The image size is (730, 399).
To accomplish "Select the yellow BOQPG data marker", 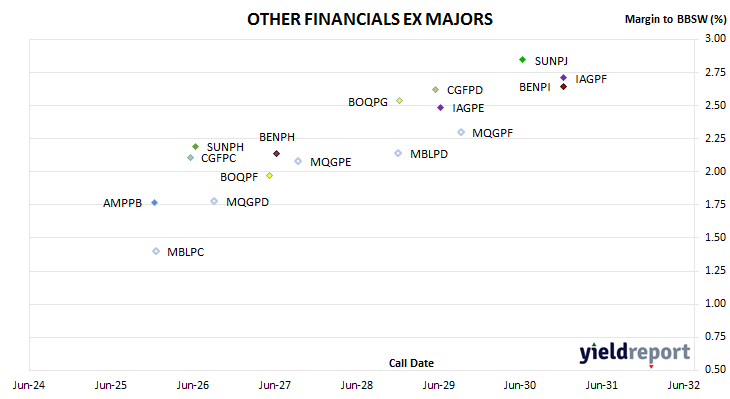I will pos(399,101).
